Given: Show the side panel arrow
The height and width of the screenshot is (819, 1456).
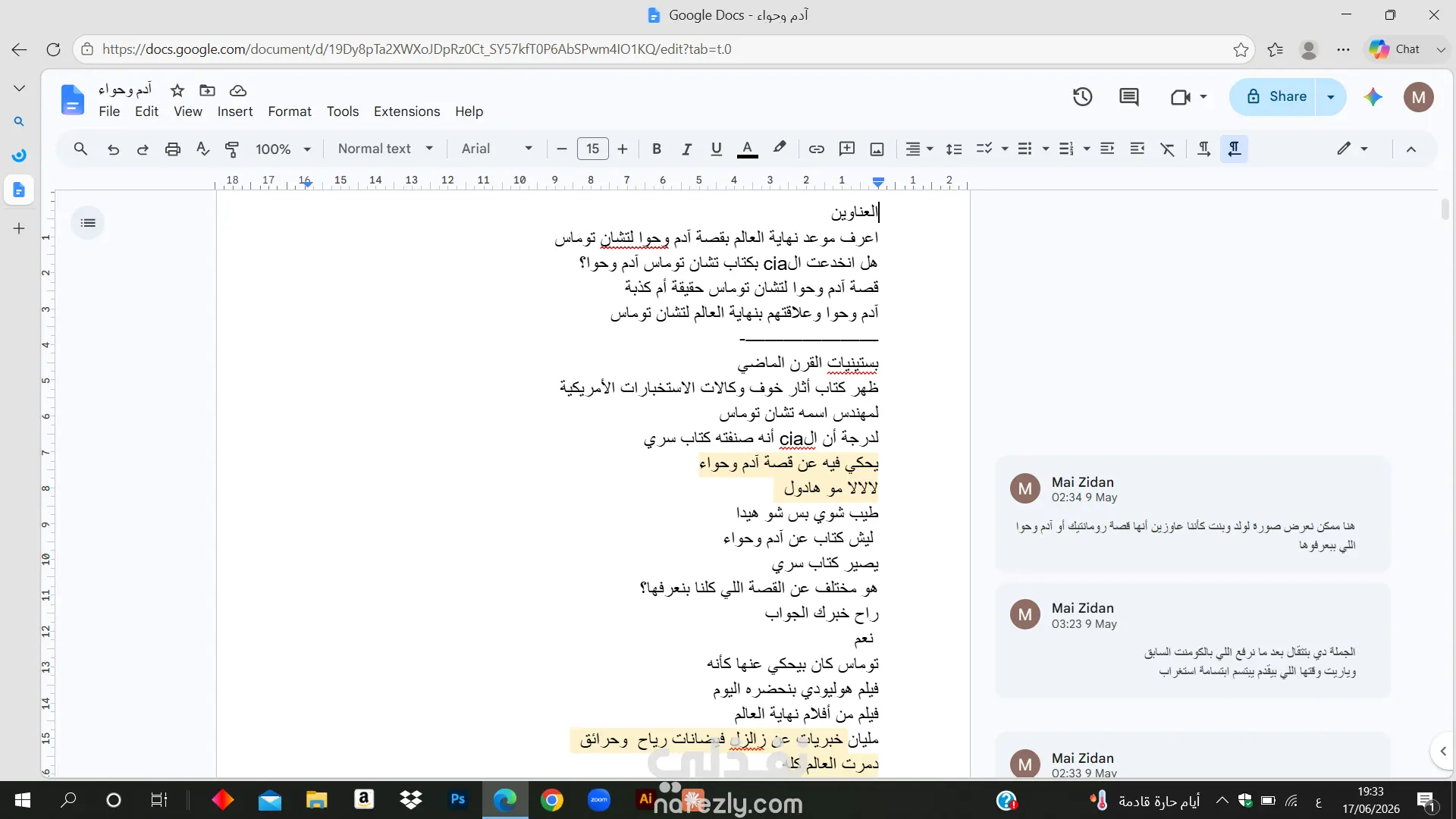Looking at the screenshot, I should click(x=1442, y=751).
